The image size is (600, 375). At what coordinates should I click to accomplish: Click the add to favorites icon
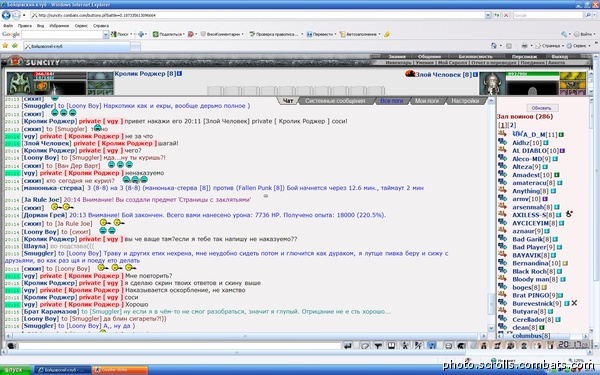(15, 46)
